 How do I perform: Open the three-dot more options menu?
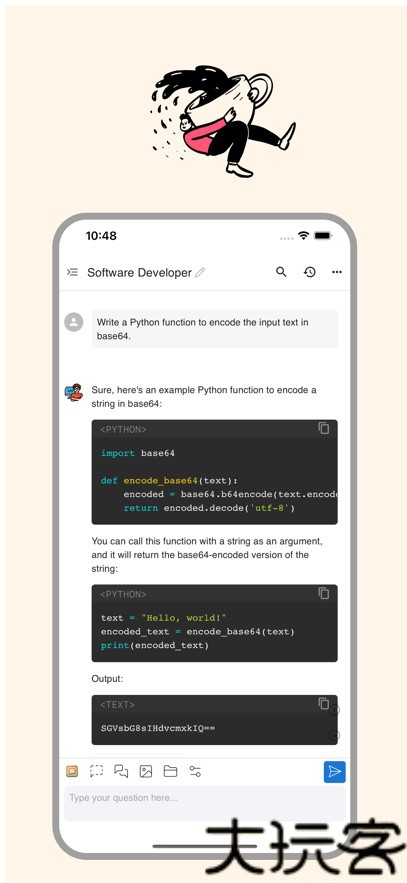(x=337, y=272)
